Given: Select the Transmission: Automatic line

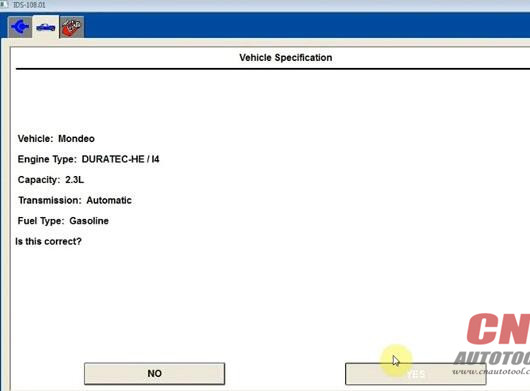Looking at the screenshot, I should pos(75,200).
